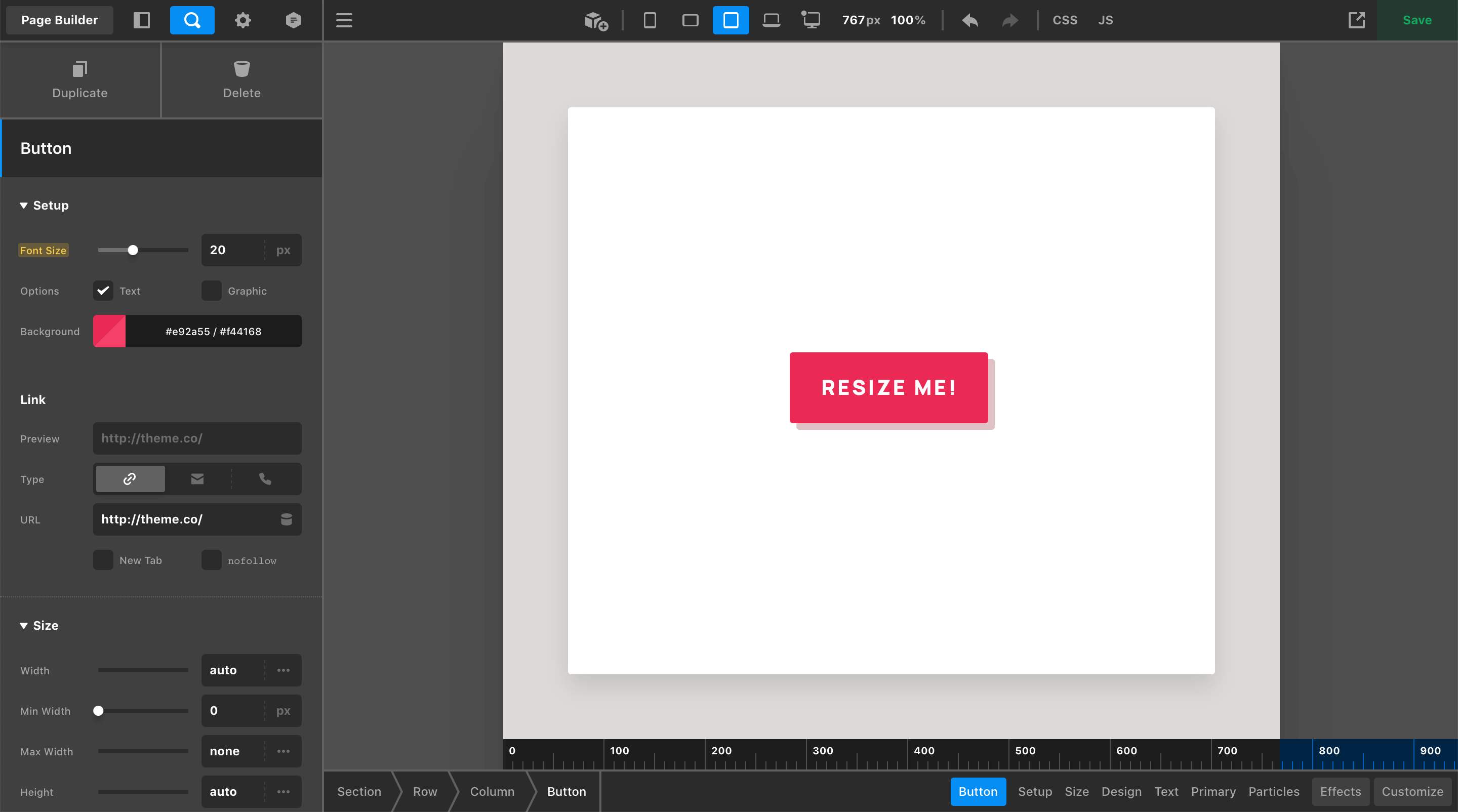The width and height of the screenshot is (1458, 812).
Task: Open Page Builder settings gear
Action: 242,20
